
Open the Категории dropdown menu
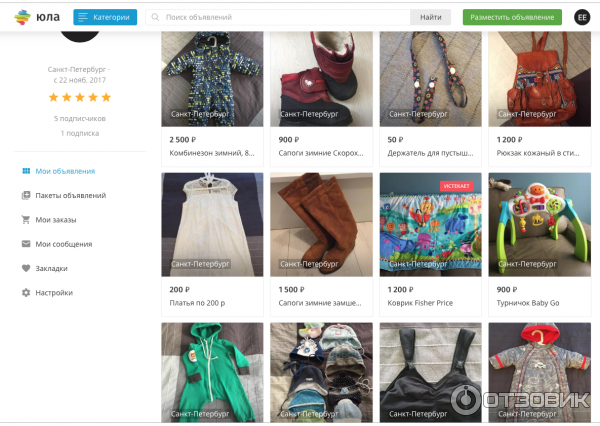pos(105,17)
